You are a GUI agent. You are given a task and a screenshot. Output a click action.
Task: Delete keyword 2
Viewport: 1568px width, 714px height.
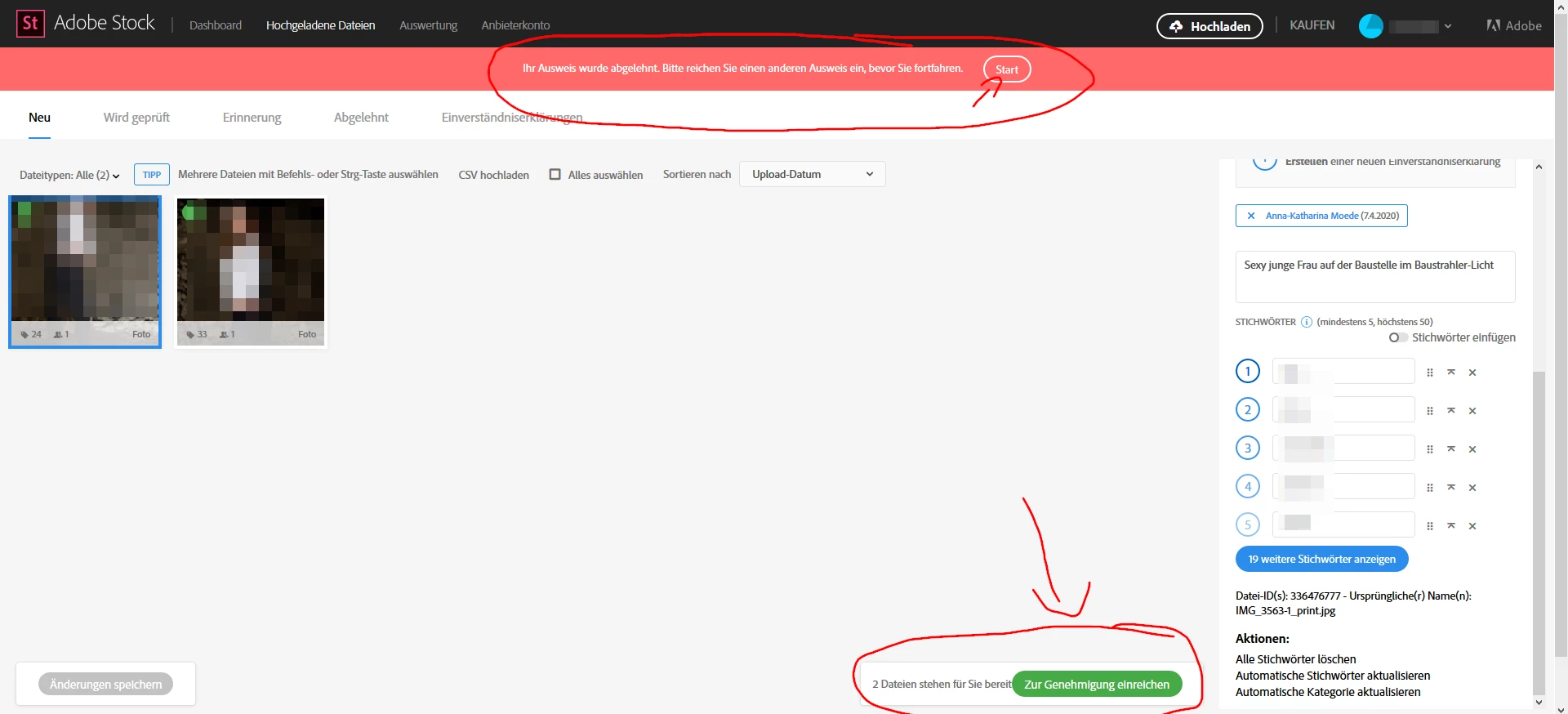tap(1472, 411)
